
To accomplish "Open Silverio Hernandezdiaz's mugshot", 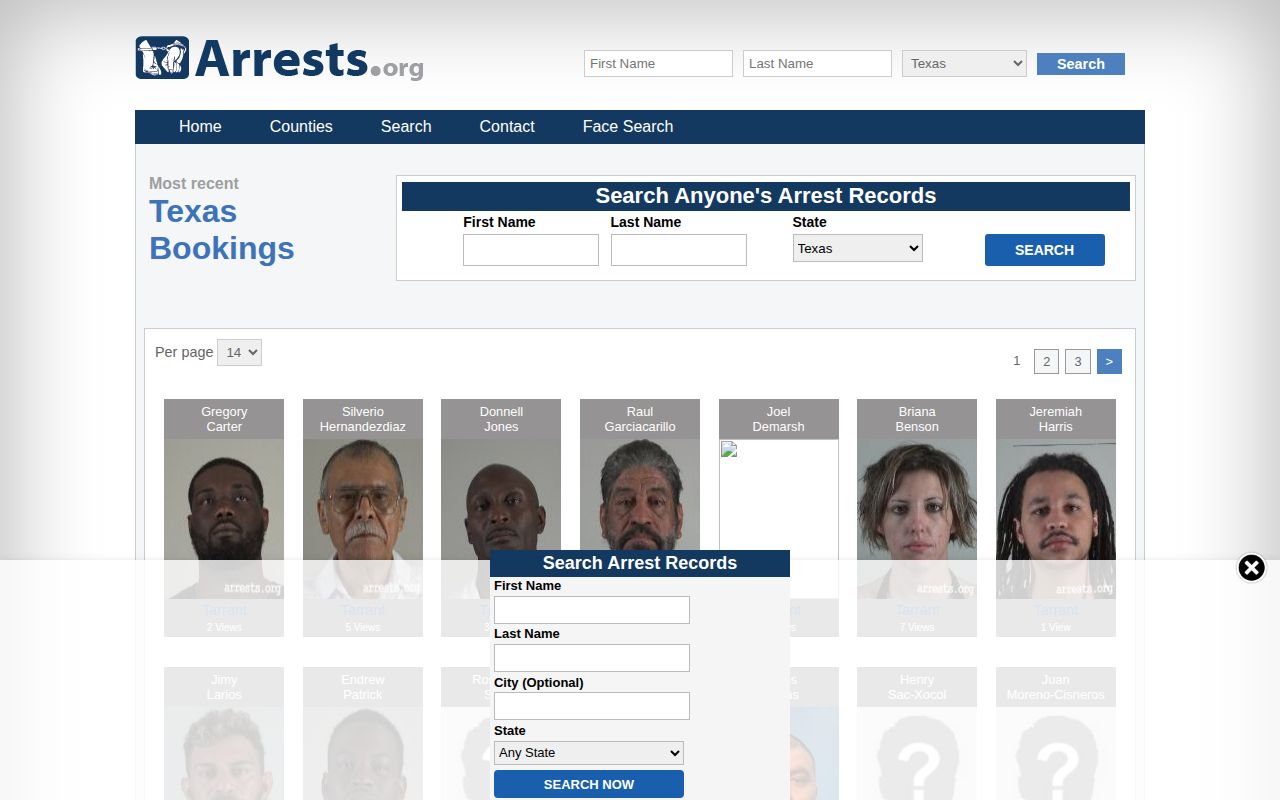I will pos(363,519).
